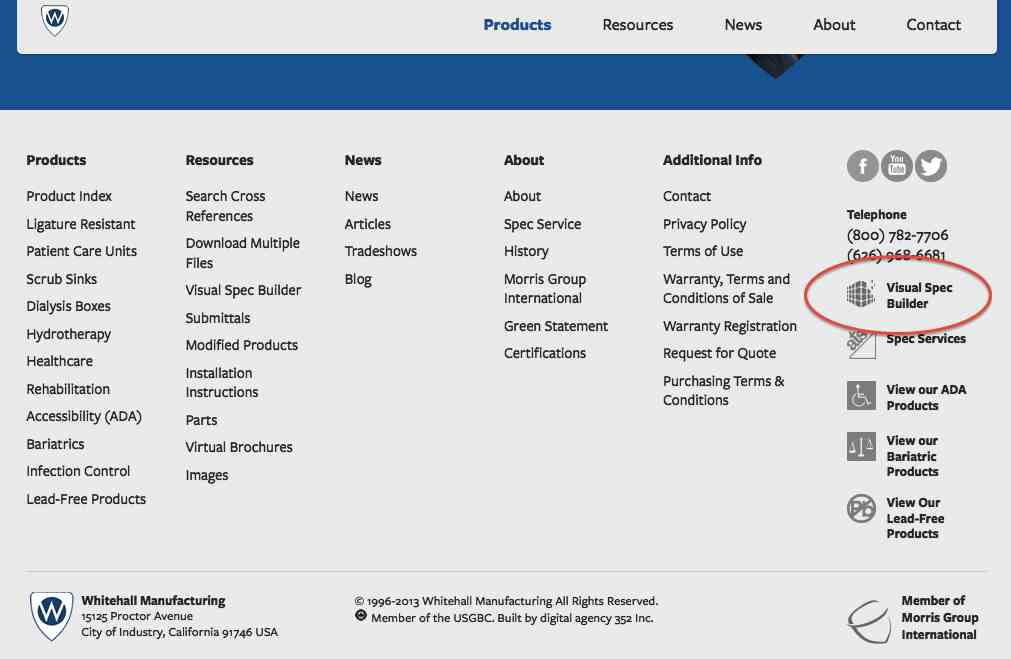Click the Morris Group International globe logo
The image size is (1011, 659).
(870, 621)
